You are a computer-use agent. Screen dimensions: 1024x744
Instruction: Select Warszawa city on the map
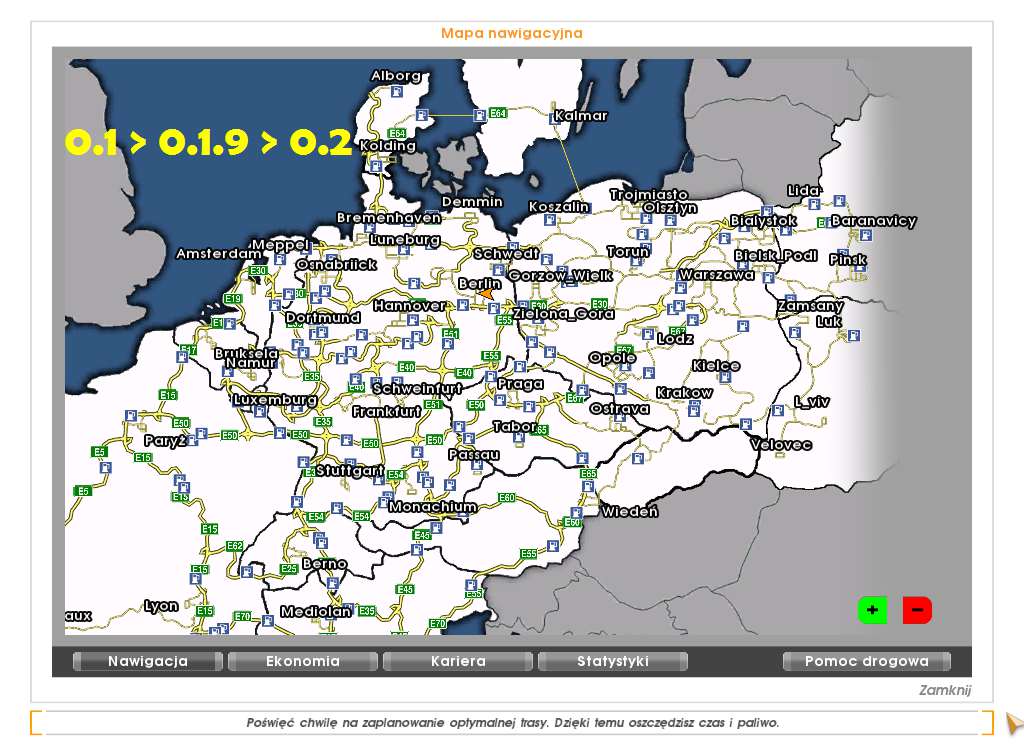click(x=716, y=274)
